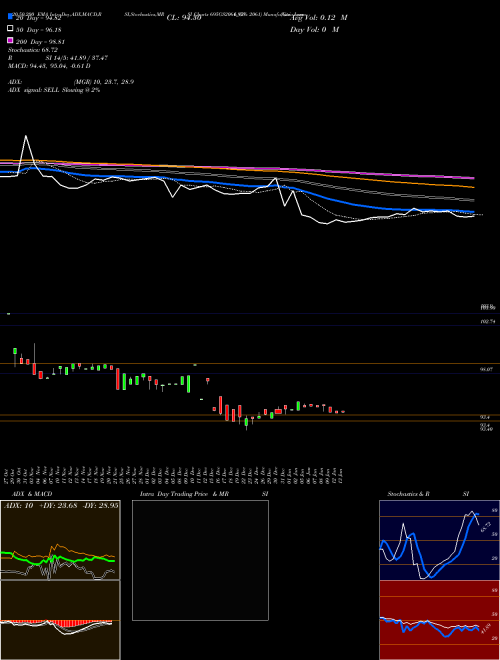Screen dimensions: 500x660
Task: Click the 'Stochastics & R' panel title
Action: (x=409, y=494)
